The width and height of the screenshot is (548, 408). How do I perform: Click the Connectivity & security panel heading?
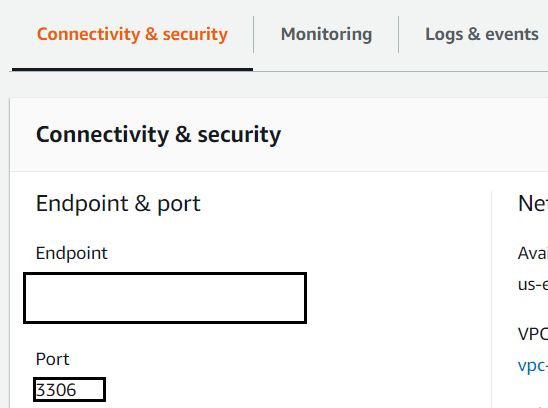tap(158, 135)
